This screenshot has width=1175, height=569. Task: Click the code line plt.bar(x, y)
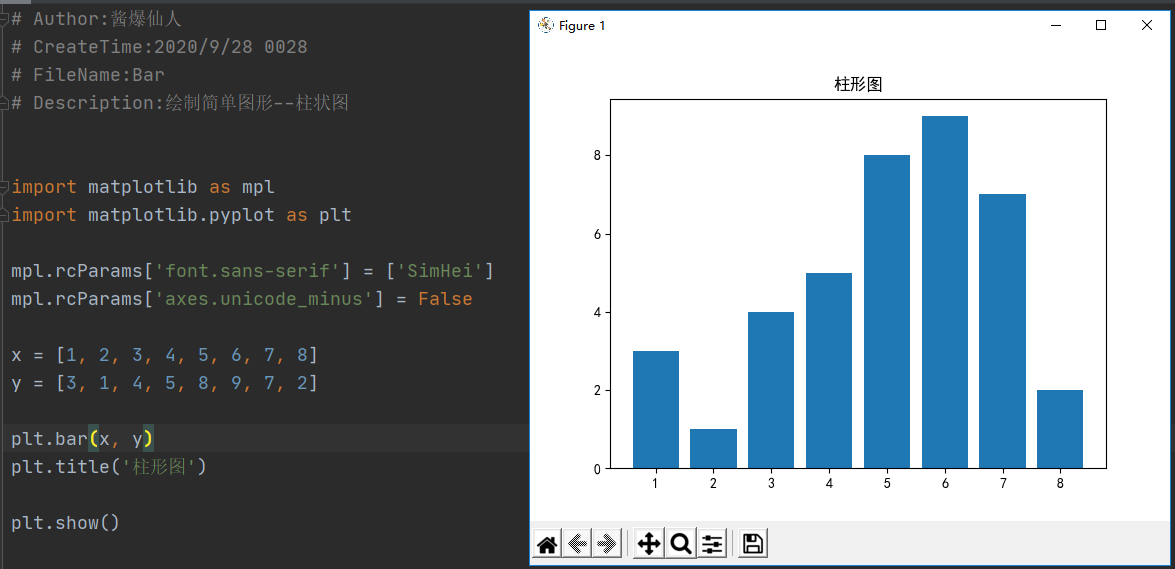pos(82,438)
